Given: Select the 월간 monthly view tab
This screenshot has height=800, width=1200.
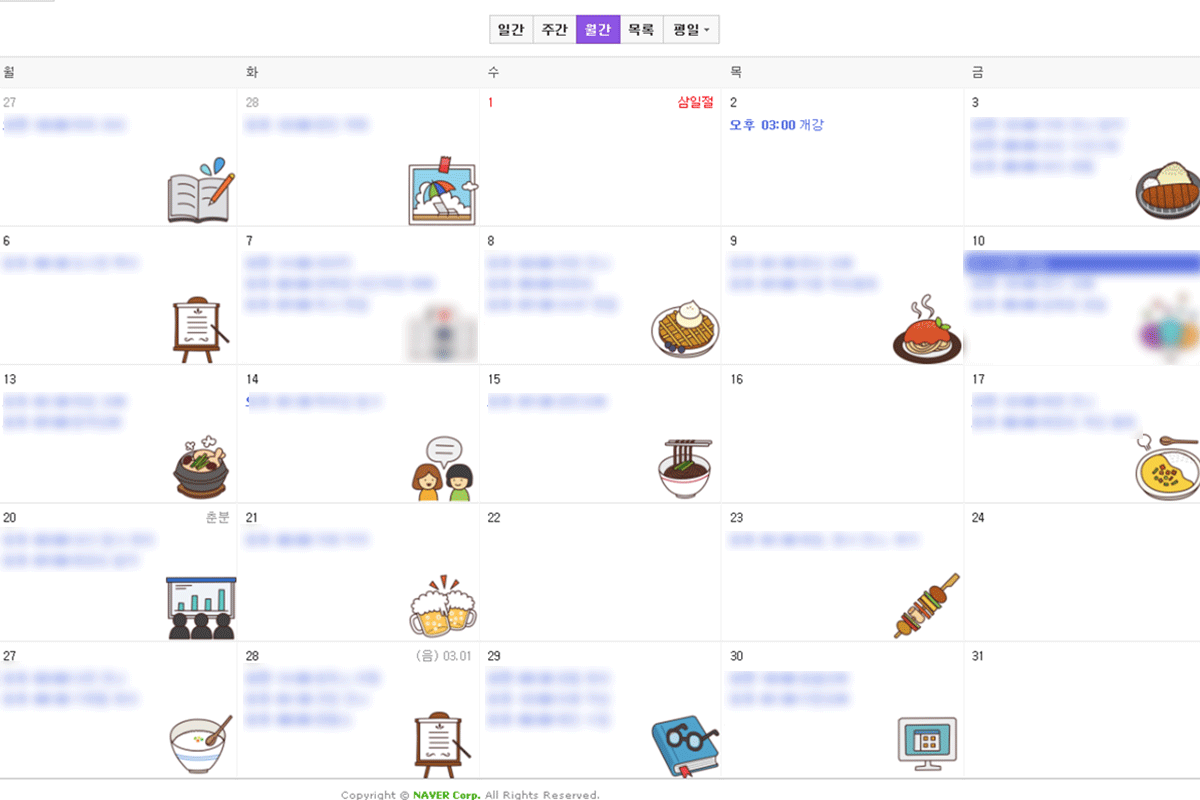Looking at the screenshot, I should click(x=598, y=30).
